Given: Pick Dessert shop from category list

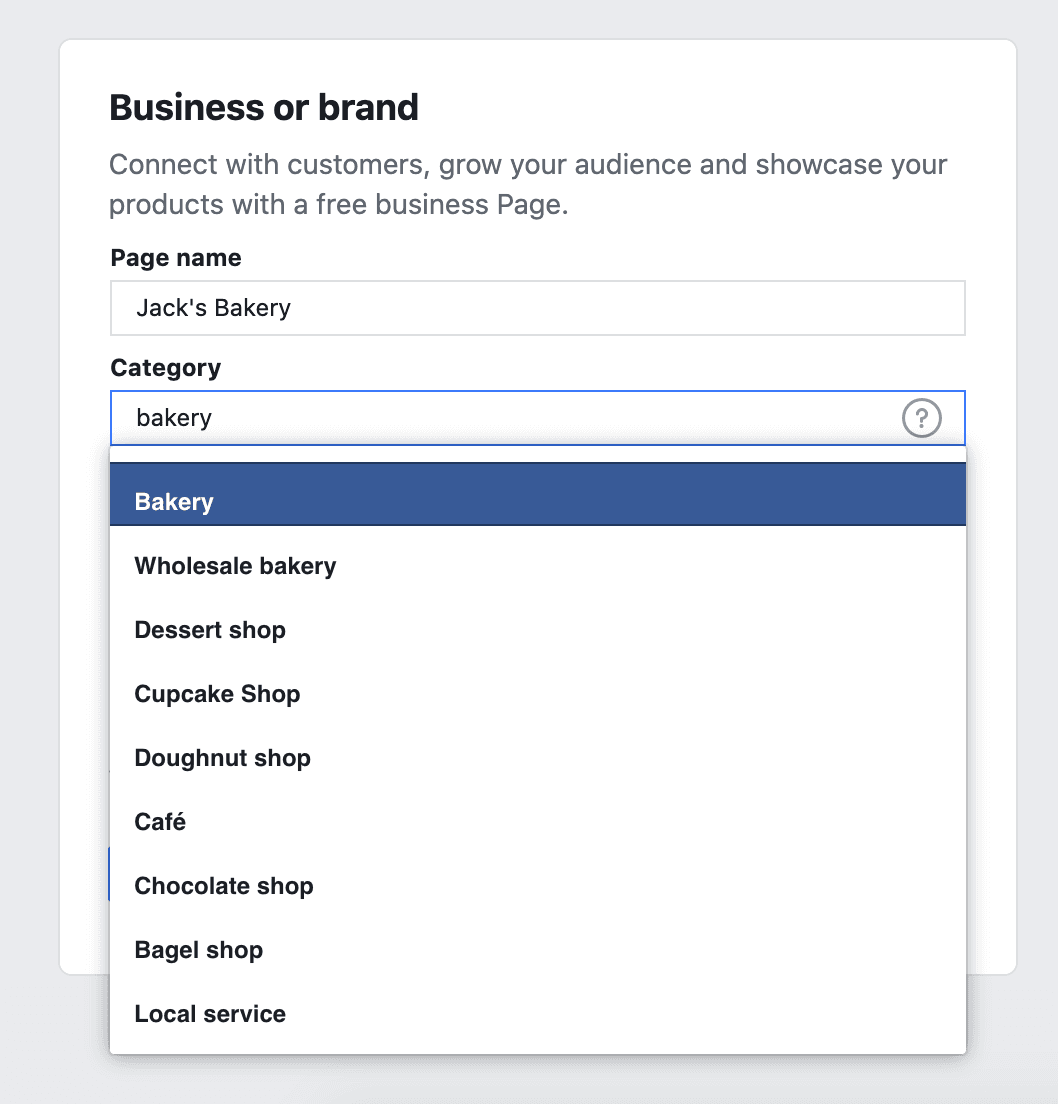Looking at the screenshot, I should 210,630.
